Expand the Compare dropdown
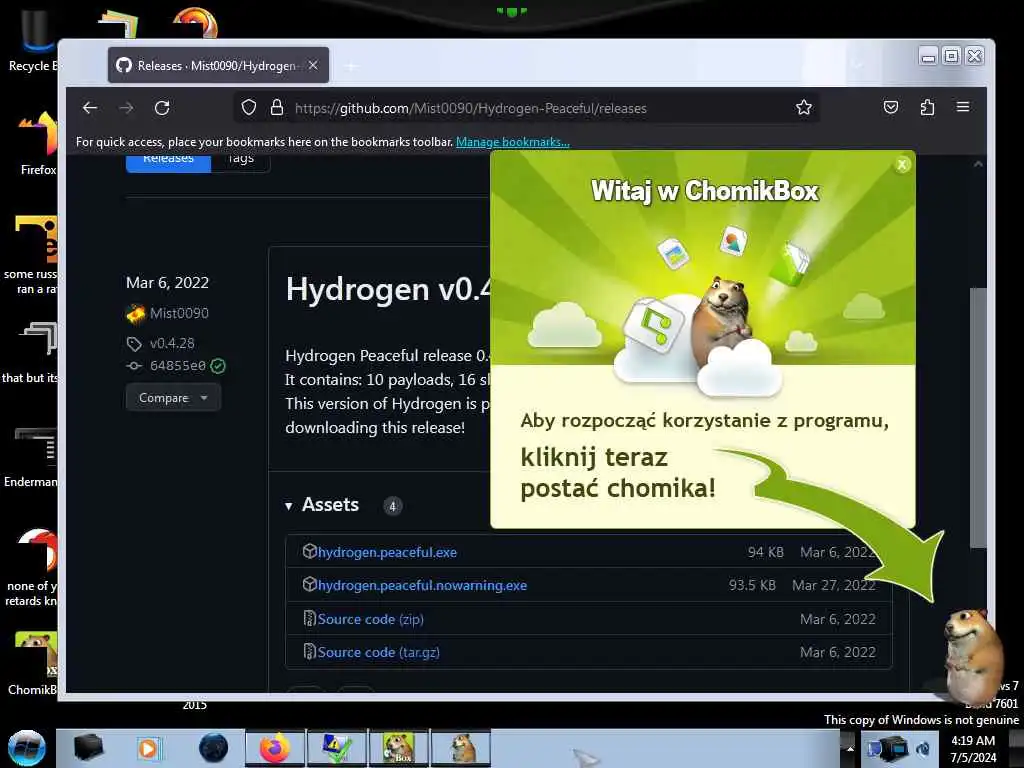The width and height of the screenshot is (1024, 768). pos(173,398)
